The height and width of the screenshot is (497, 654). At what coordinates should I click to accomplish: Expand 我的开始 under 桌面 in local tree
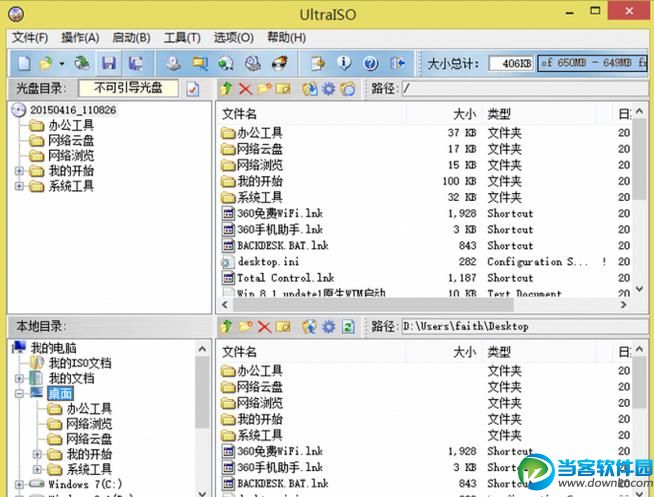pos(37,454)
